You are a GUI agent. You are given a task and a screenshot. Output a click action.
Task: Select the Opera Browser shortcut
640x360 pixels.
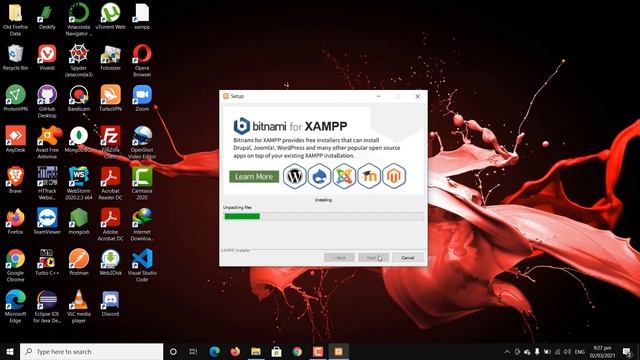142,61
